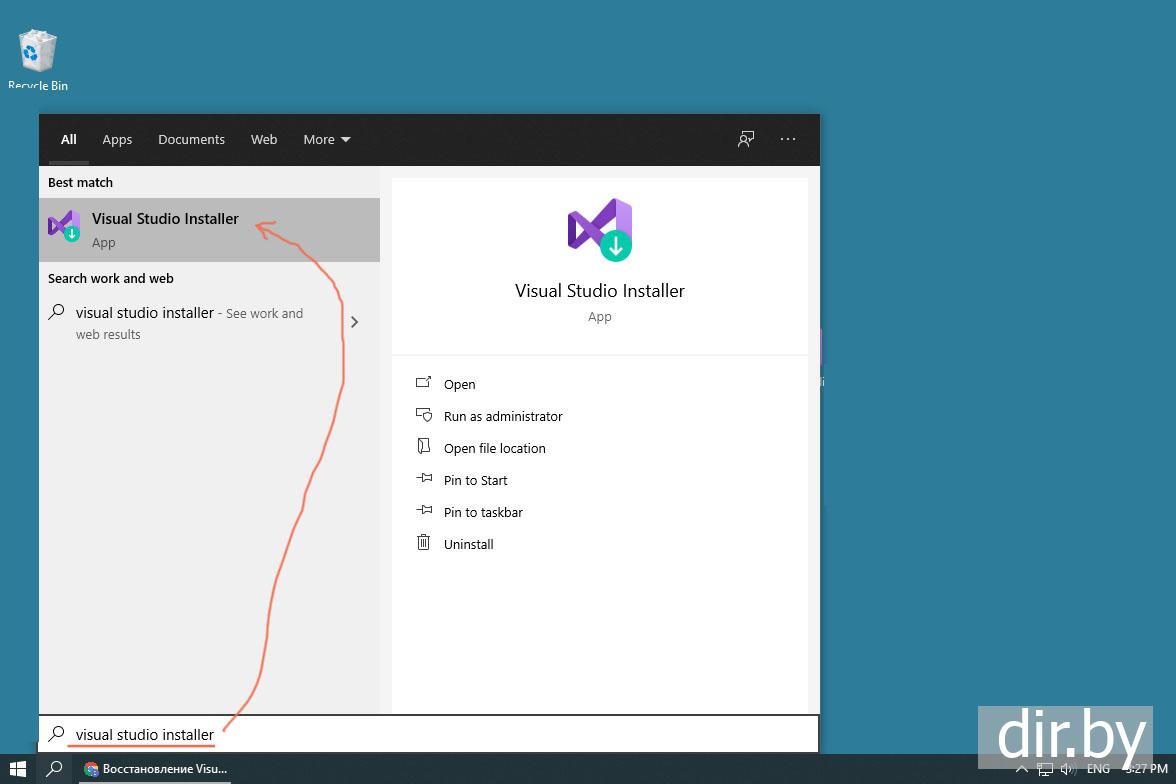Expand the More filter dropdown
1176x784 pixels.
coord(326,140)
